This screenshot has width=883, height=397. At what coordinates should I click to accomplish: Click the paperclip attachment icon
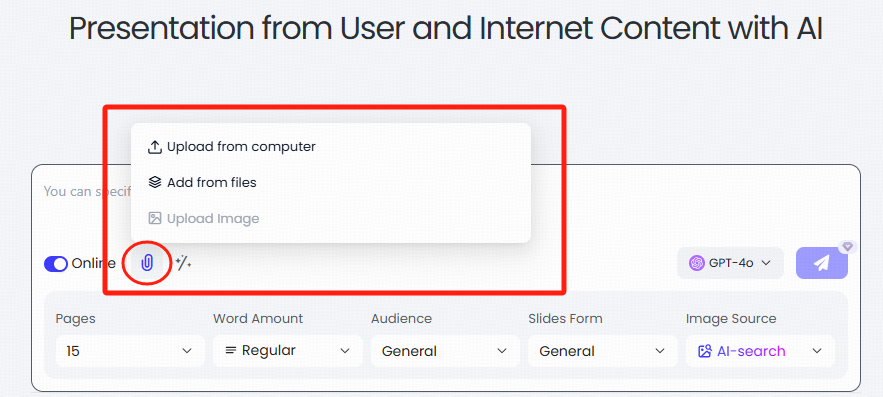coord(147,263)
